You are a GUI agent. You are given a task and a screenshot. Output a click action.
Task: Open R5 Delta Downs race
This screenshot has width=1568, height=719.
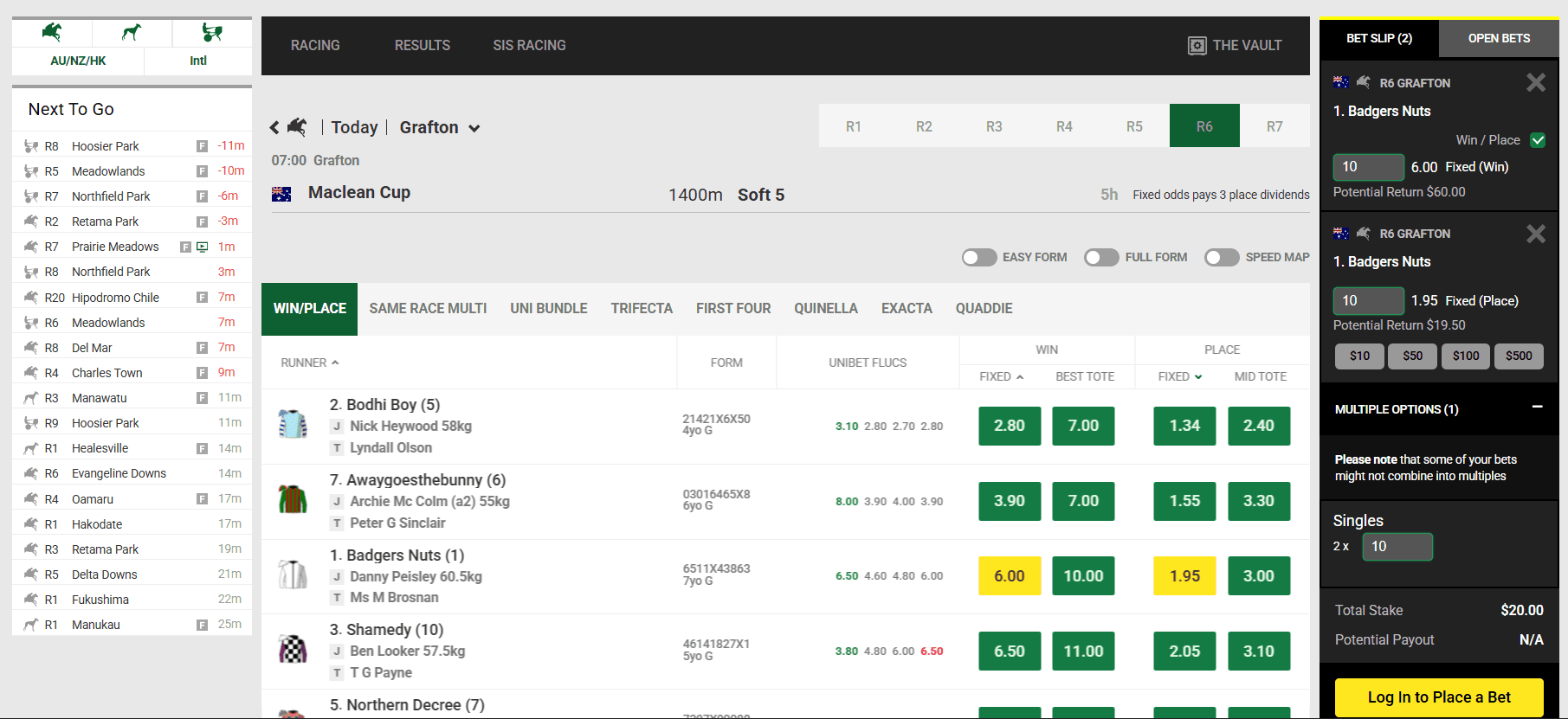click(132, 575)
